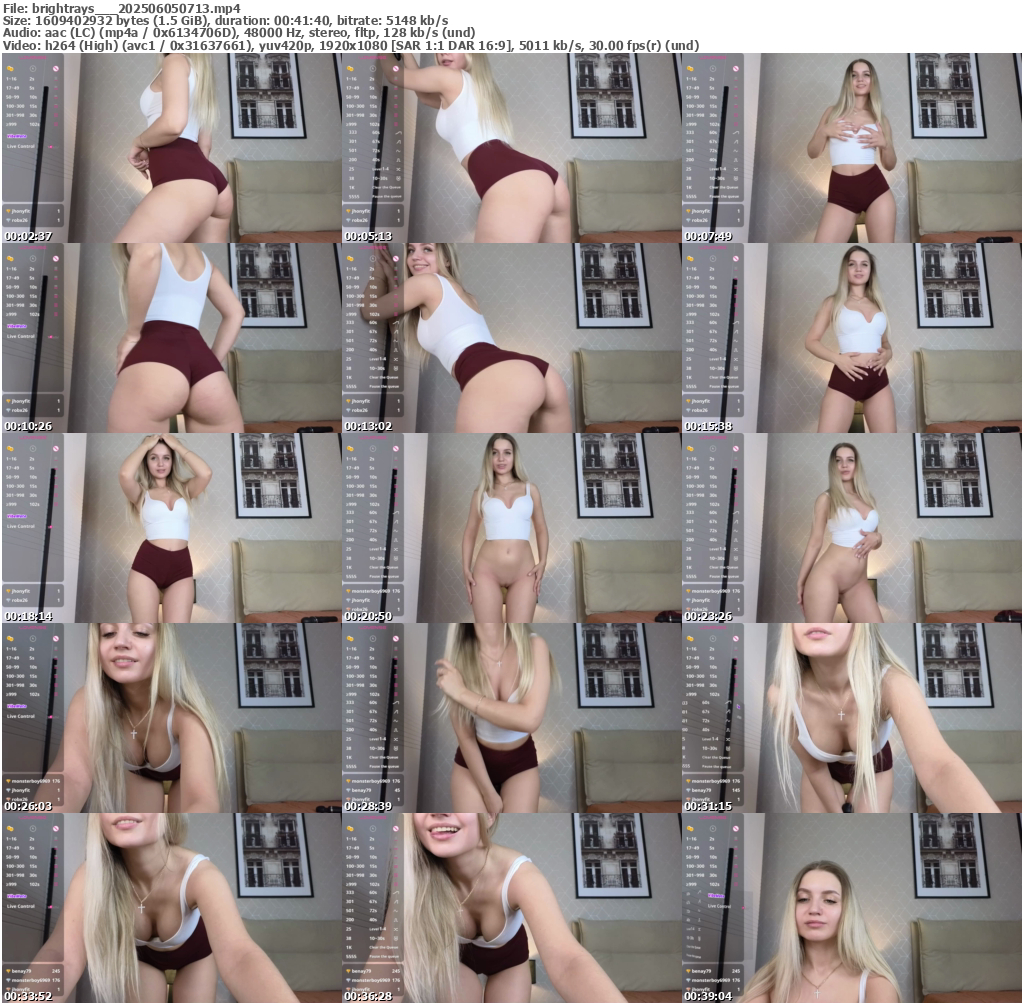The image size is (1024, 1003).
Task: Select the Video h264 stream info line
Action: click(x=351, y=46)
